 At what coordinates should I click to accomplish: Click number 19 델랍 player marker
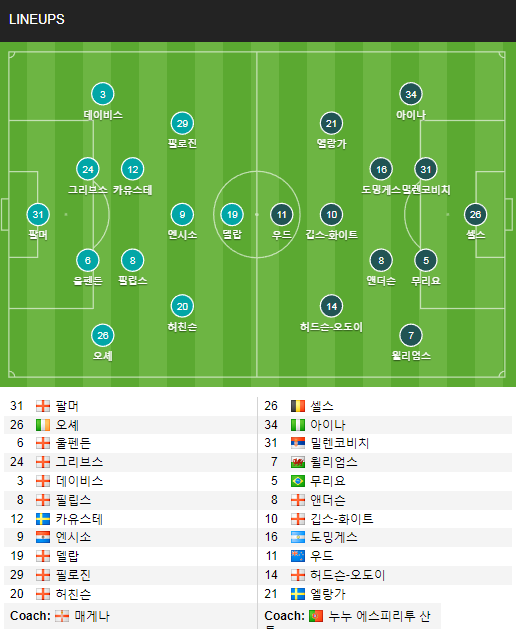coord(232,215)
